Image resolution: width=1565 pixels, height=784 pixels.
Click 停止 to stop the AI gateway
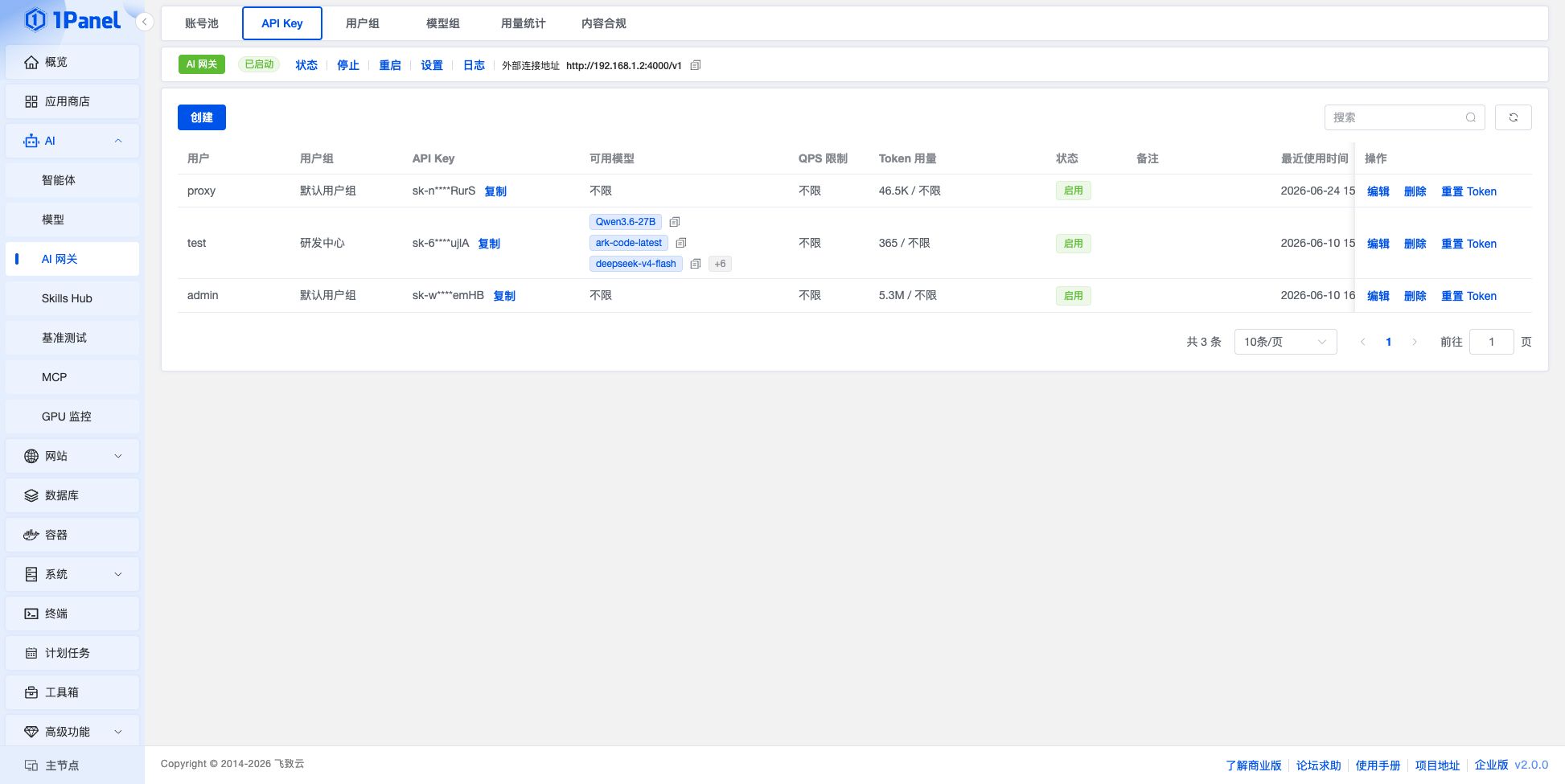point(348,65)
